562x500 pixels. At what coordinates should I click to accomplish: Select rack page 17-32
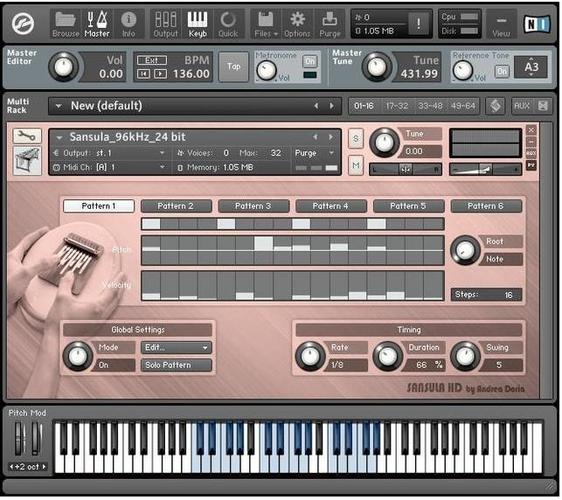(x=397, y=106)
